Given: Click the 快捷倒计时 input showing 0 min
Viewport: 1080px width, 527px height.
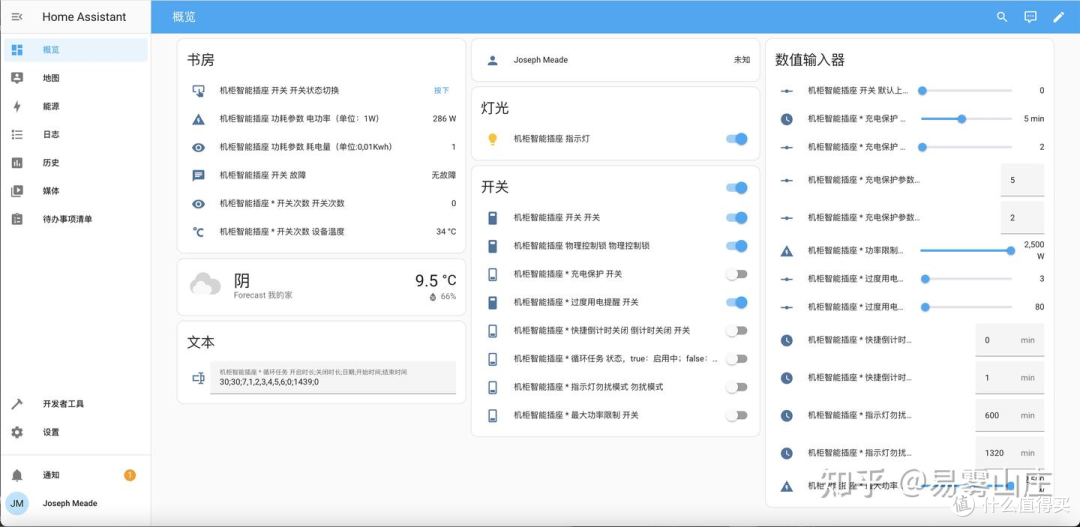Looking at the screenshot, I should [1010, 340].
